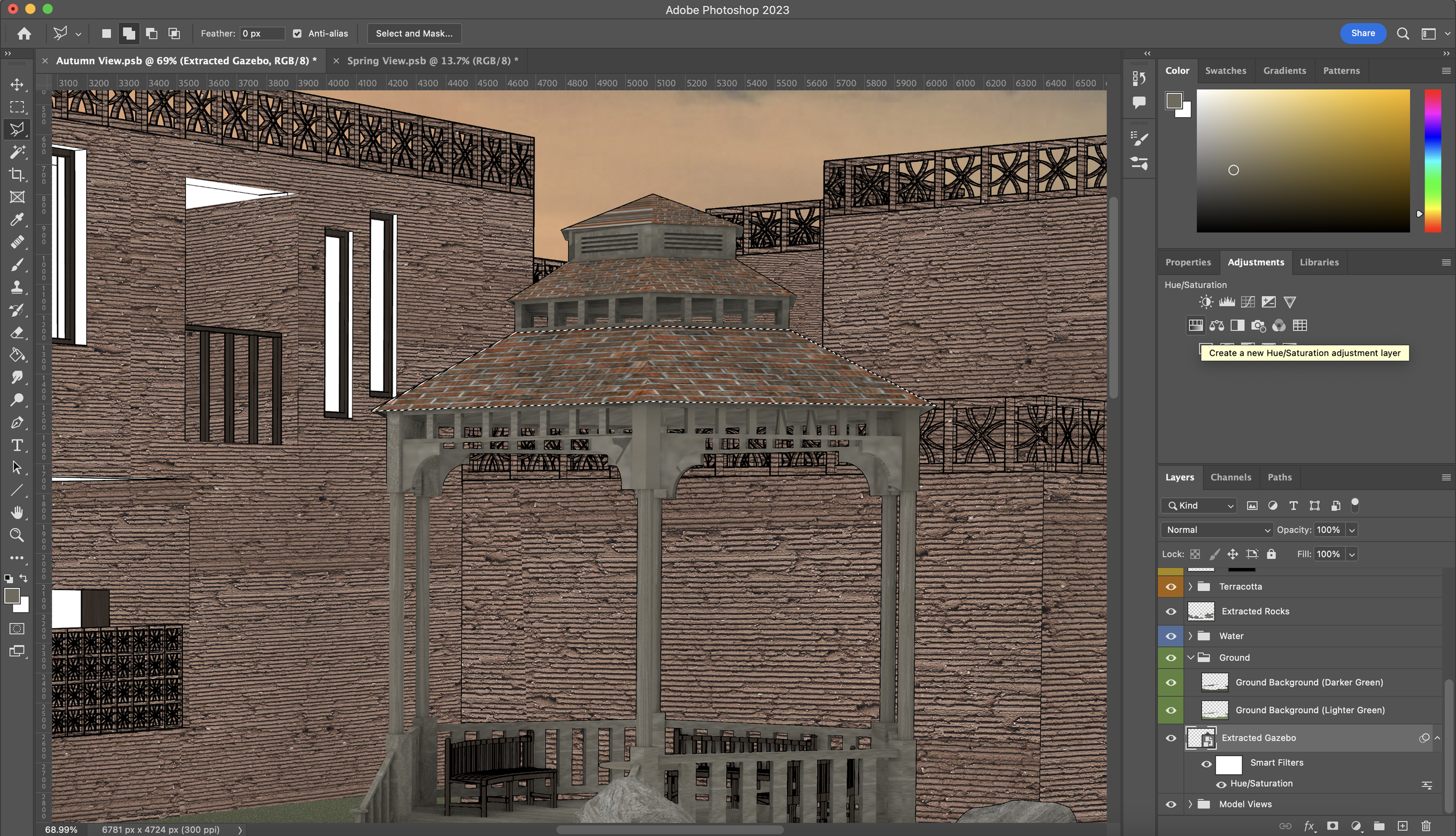Select the Zoom tool
The image size is (1456, 836).
pyautogui.click(x=17, y=535)
